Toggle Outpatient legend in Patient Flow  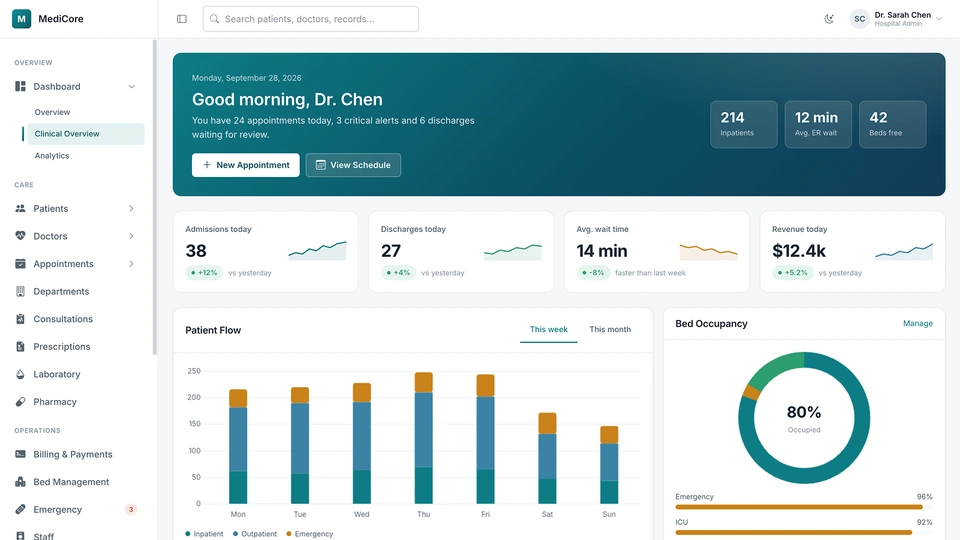[255, 534]
